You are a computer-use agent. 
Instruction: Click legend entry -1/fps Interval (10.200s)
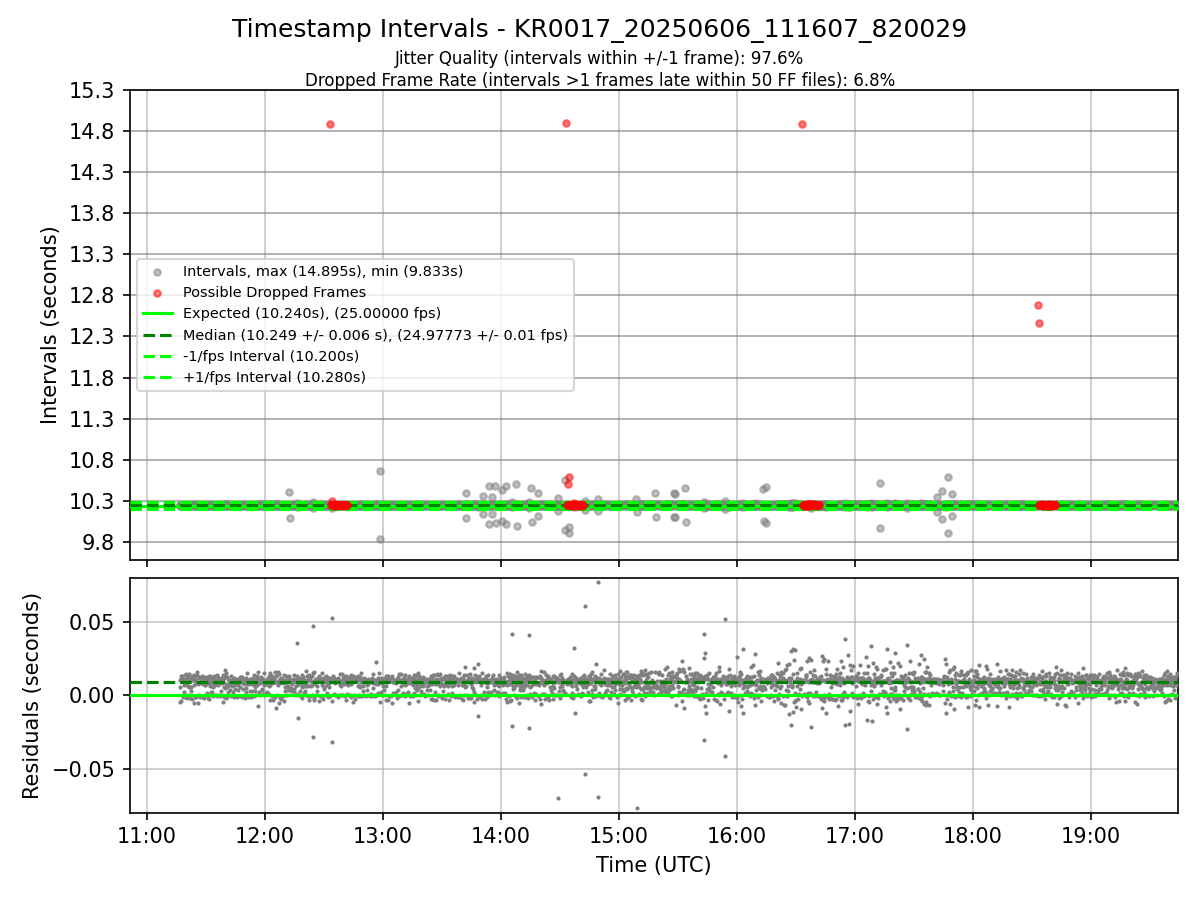[x=270, y=356]
